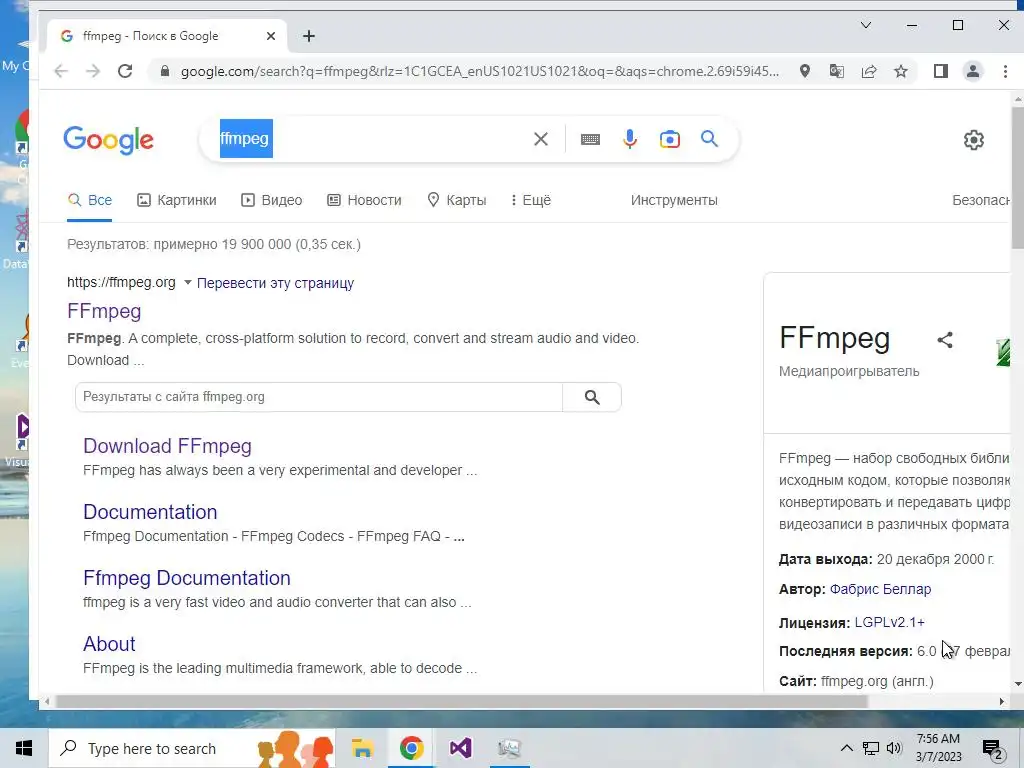Open Фабрис Беллар author link
This screenshot has height=768, width=1024.
[x=880, y=589]
